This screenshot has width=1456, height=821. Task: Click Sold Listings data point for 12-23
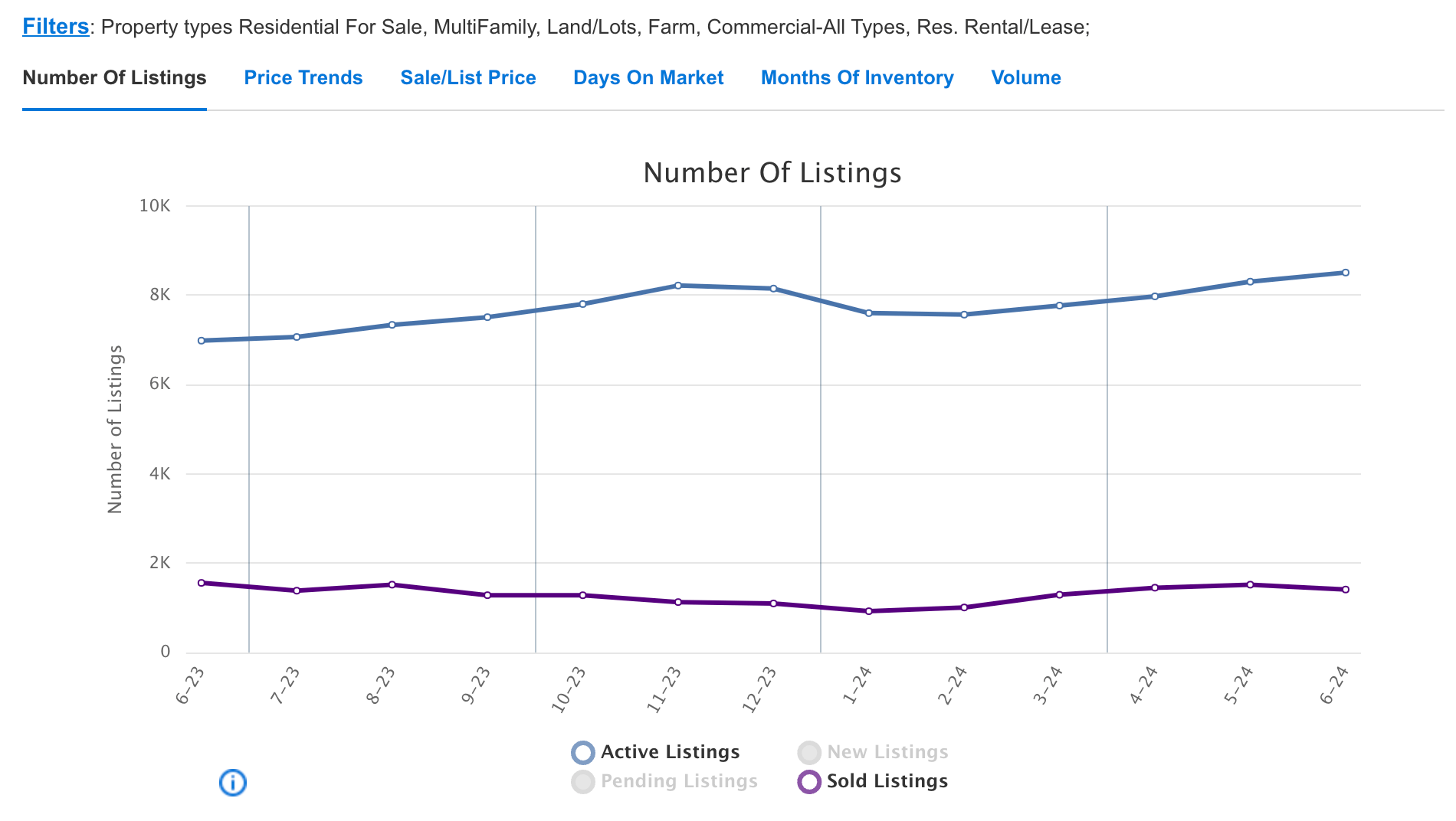774,603
